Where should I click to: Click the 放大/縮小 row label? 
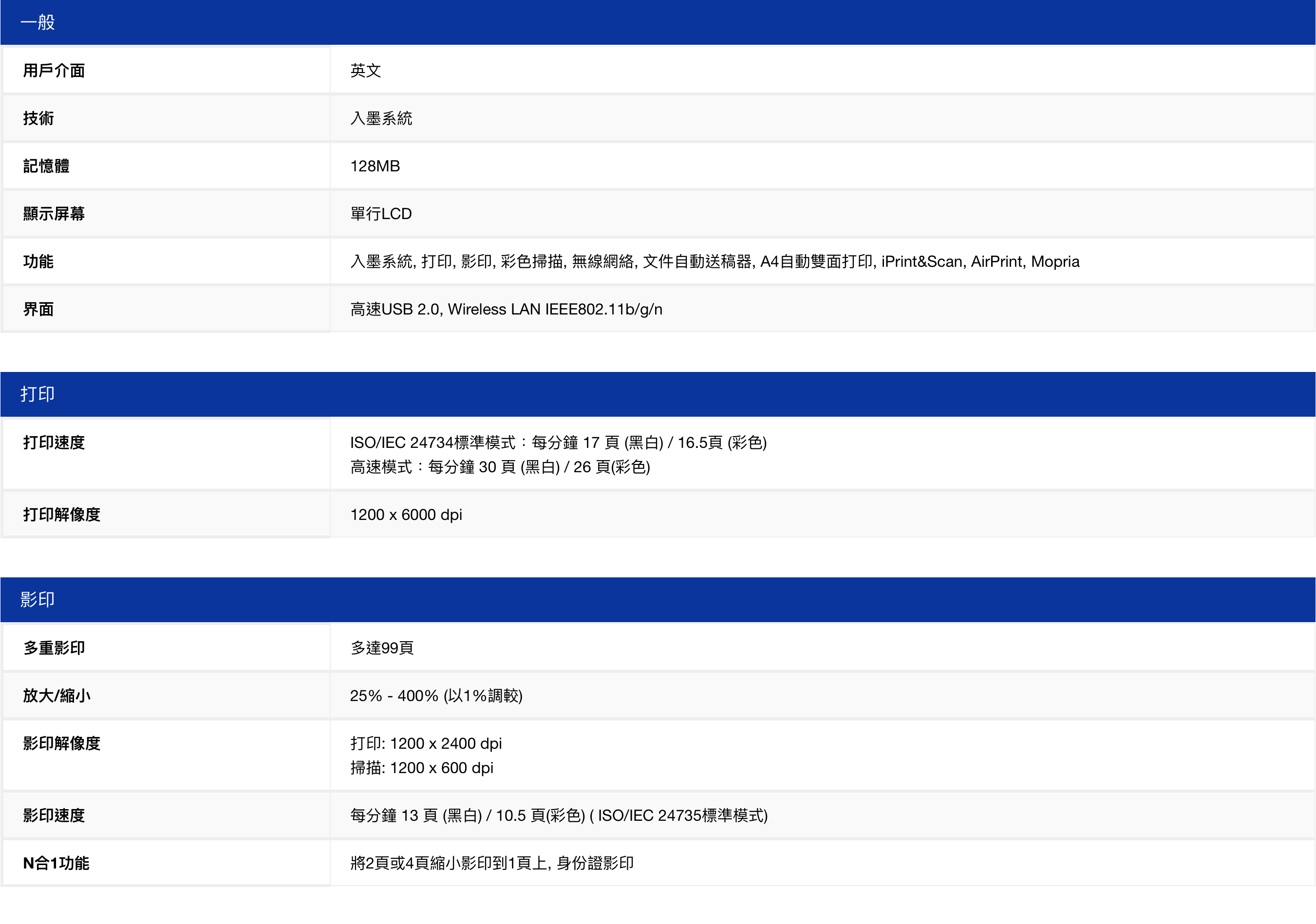click(x=57, y=696)
